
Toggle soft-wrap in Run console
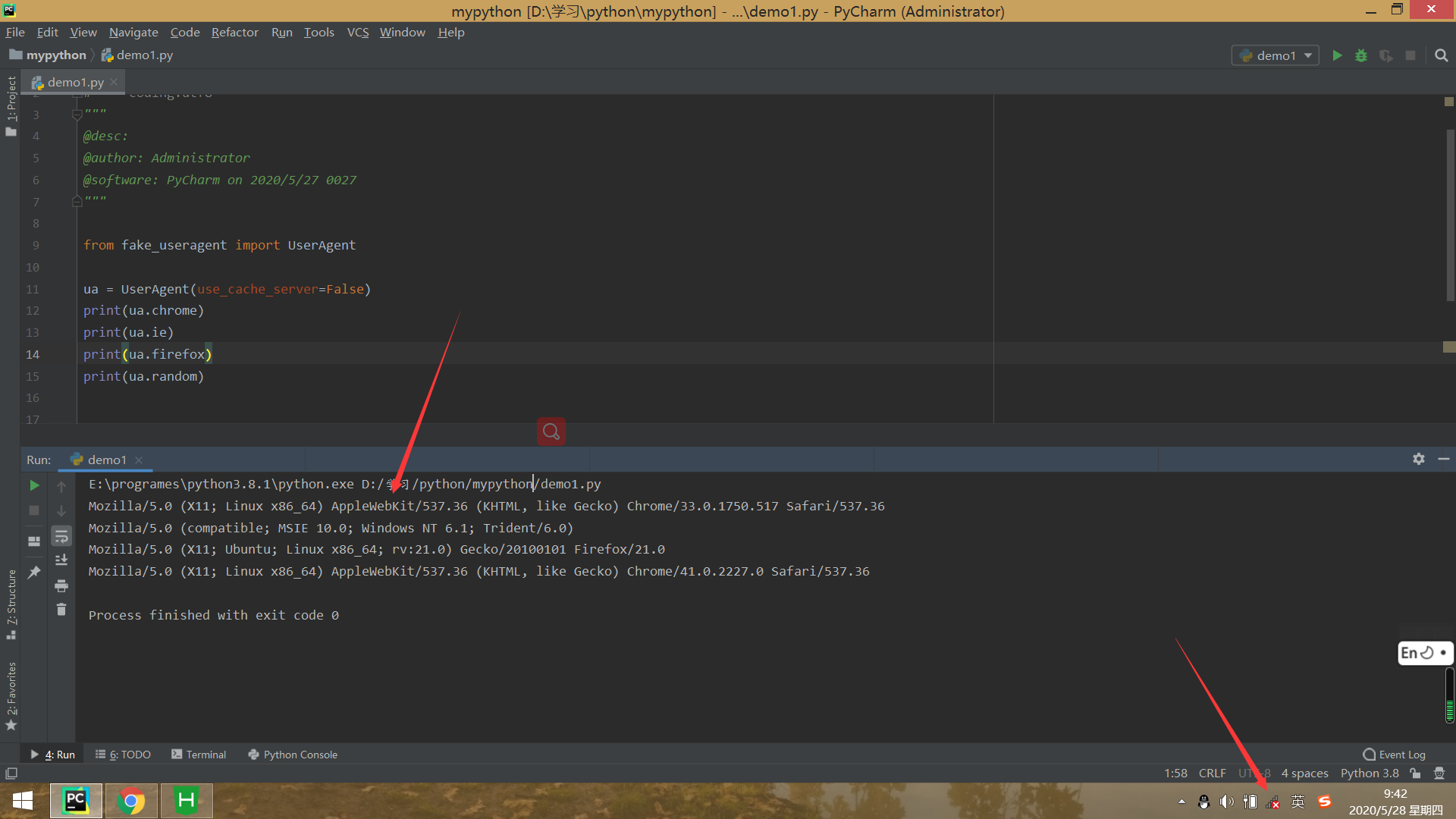pyautogui.click(x=61, y=536)
